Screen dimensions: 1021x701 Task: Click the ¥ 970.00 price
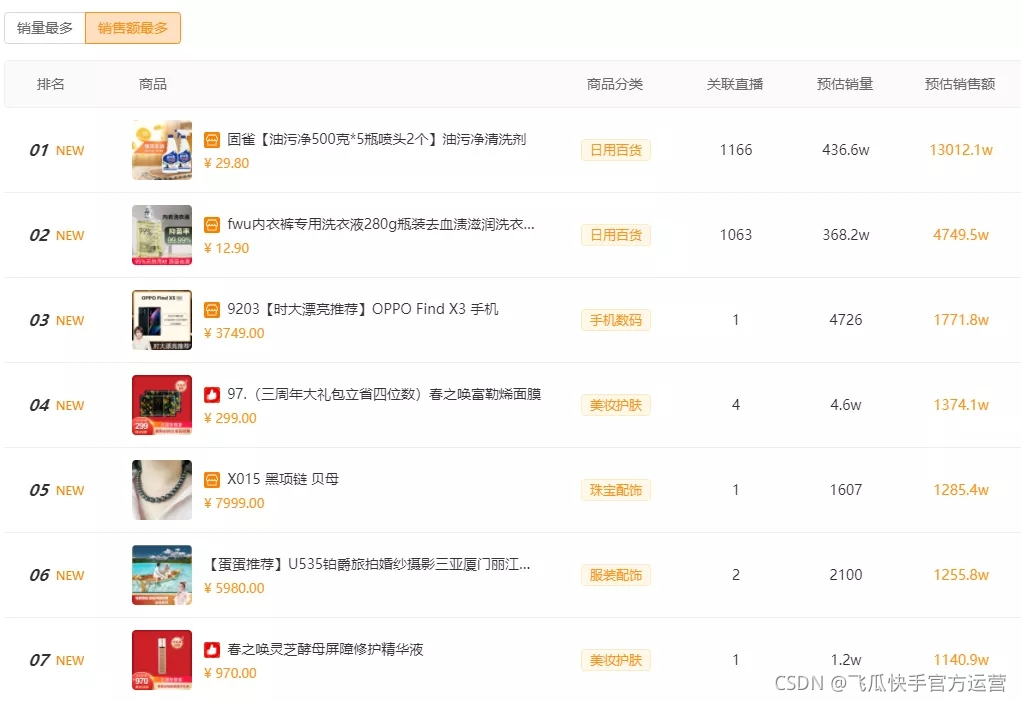coord(231,673)
